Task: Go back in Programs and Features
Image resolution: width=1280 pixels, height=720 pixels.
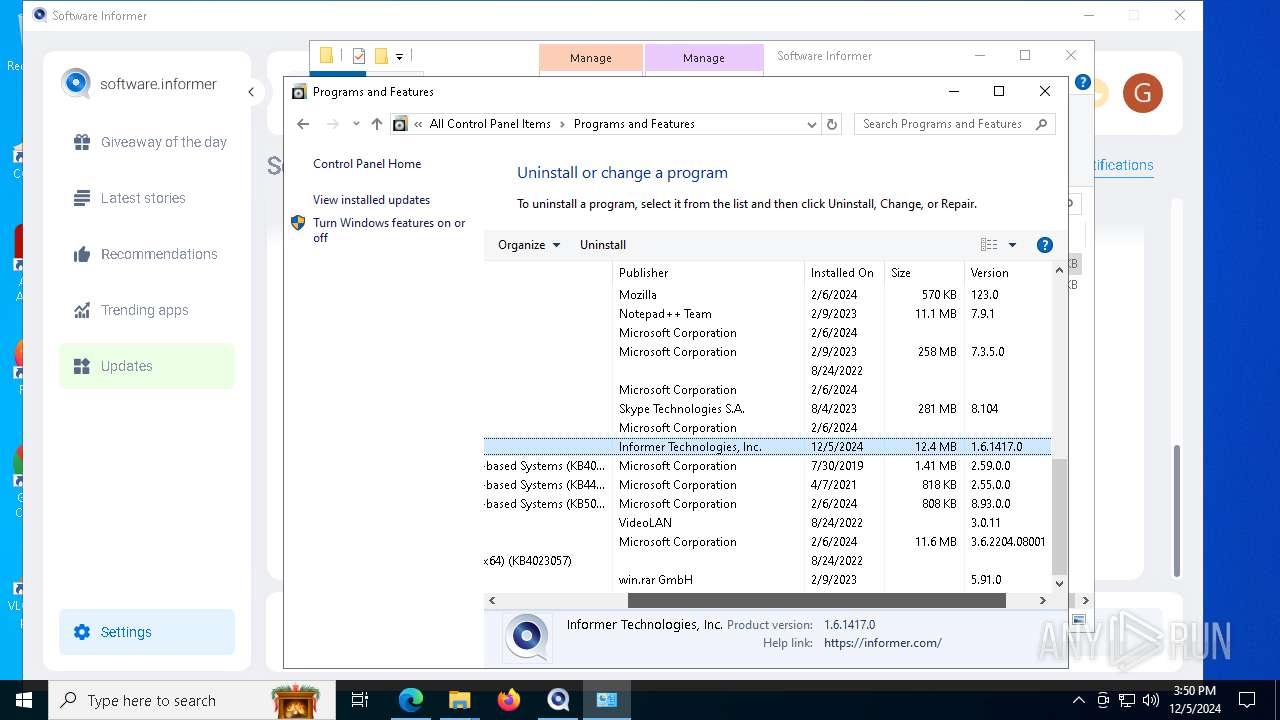Action: point(303,124)
